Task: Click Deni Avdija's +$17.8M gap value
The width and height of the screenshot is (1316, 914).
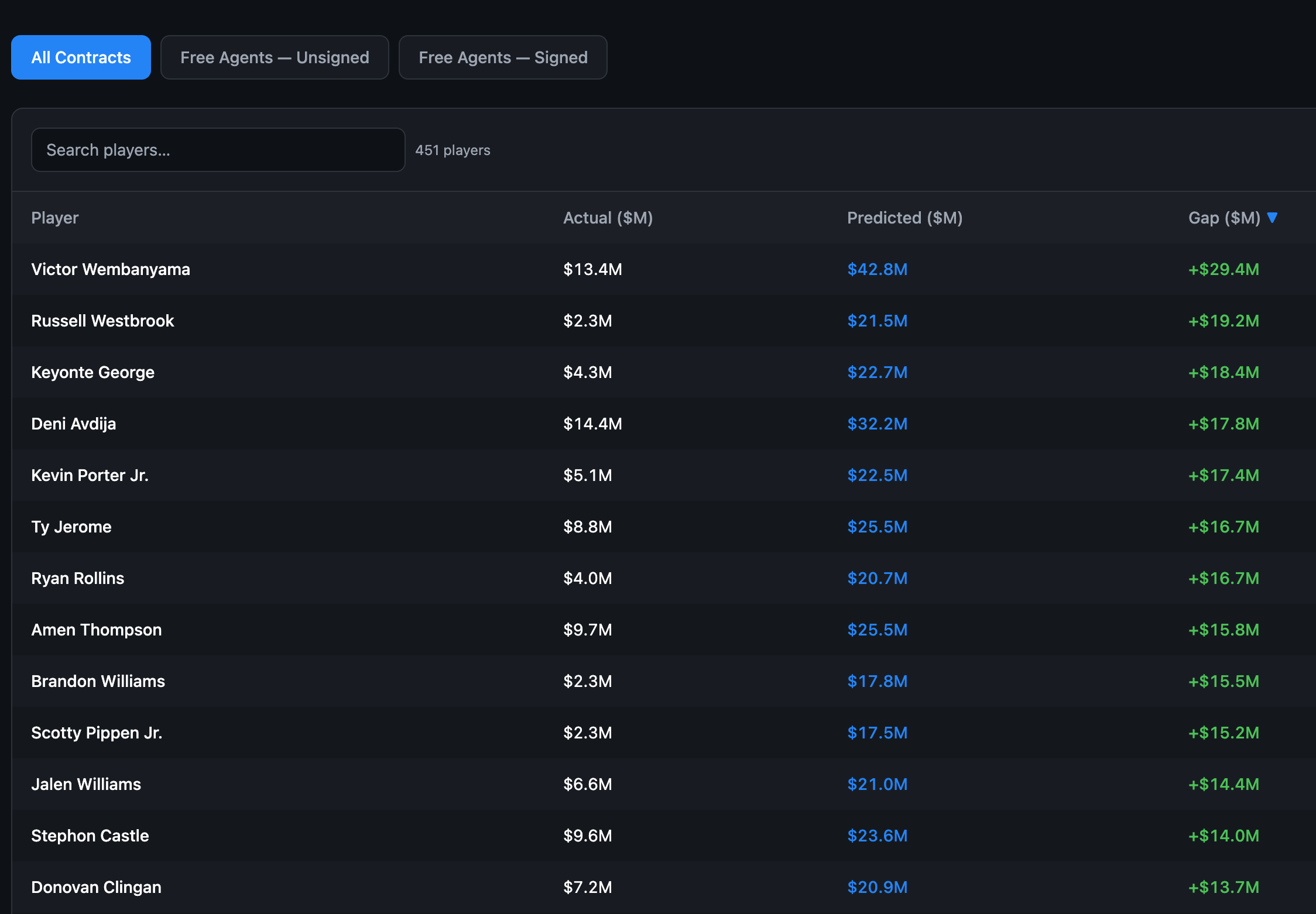Action: (1224, 424)
